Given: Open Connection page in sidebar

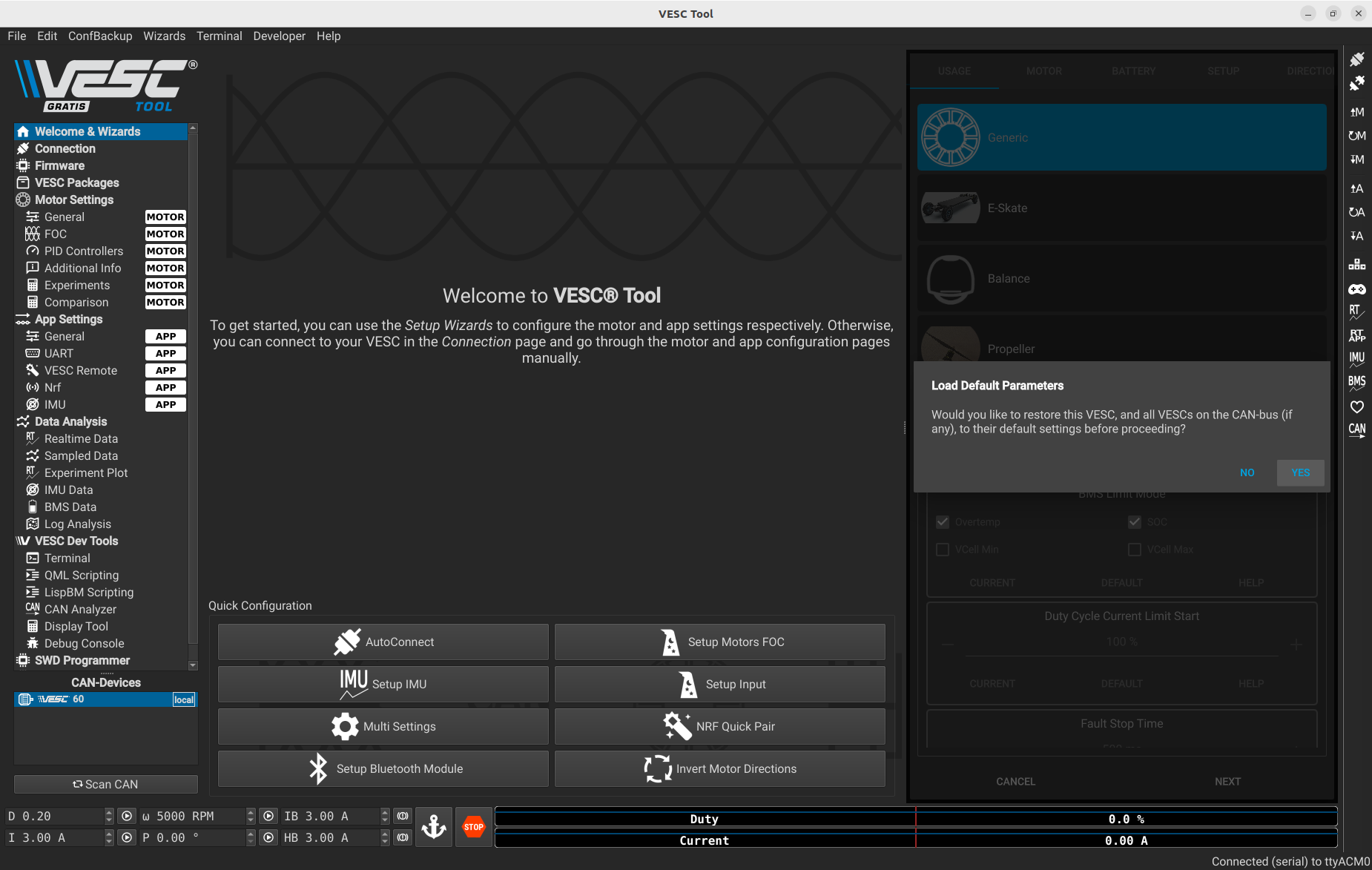Looking at the screenshot, I should 101,148.
